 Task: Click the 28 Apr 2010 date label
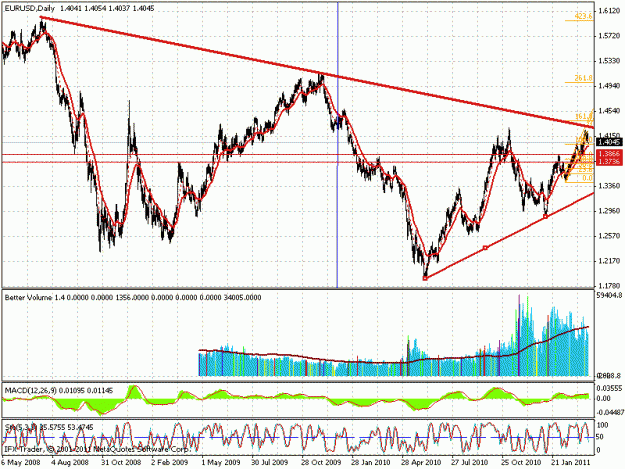click(x=421, y=462)
